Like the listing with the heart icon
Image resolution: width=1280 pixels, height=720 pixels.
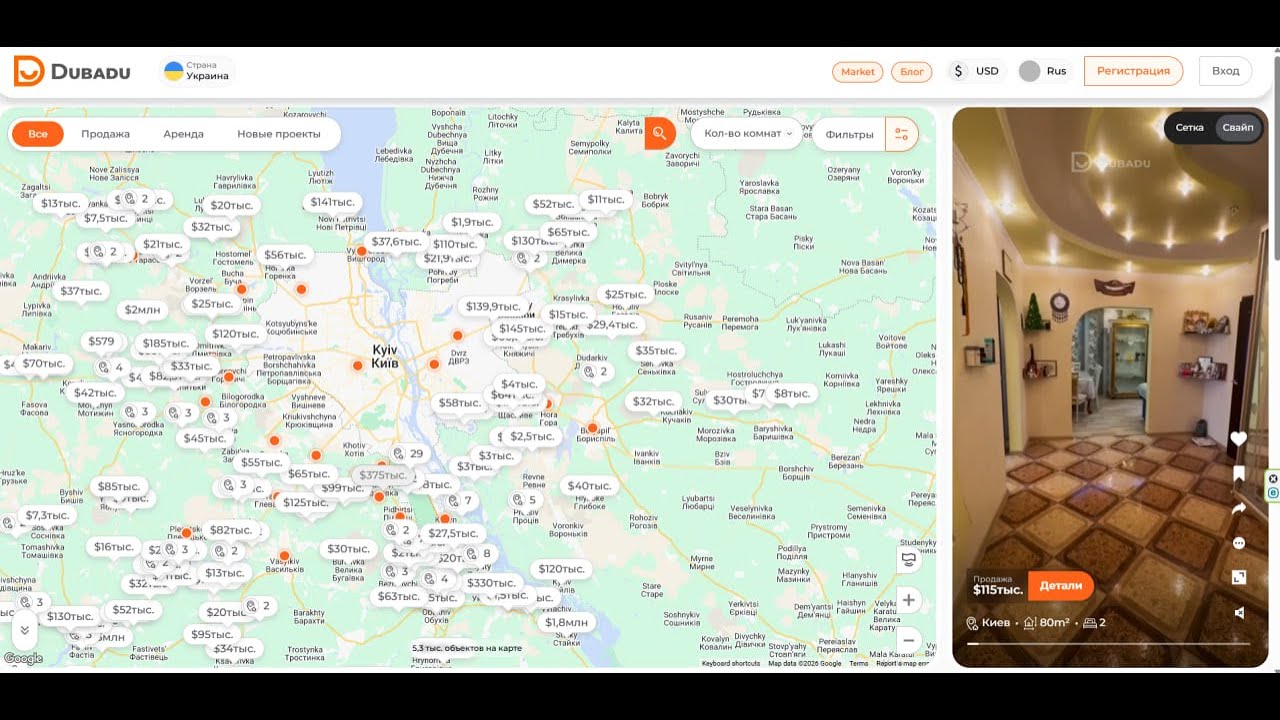[x=1238, y=439]
